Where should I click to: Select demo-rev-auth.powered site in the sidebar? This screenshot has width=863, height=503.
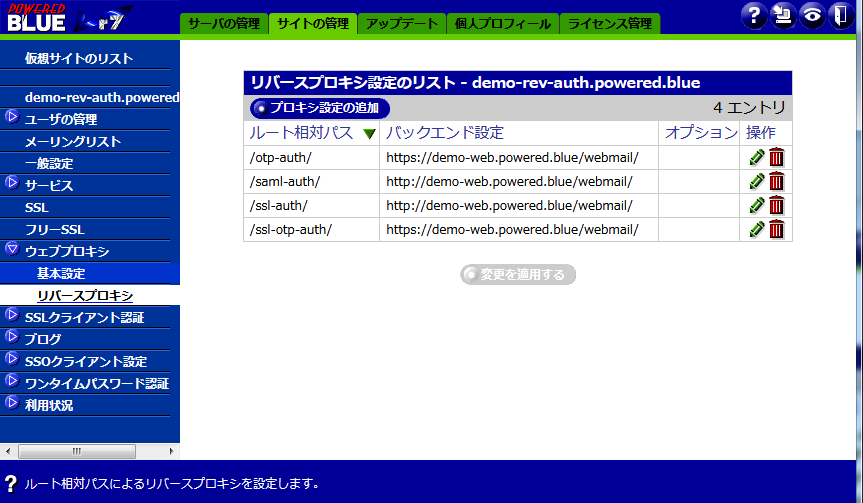(102, 97)
